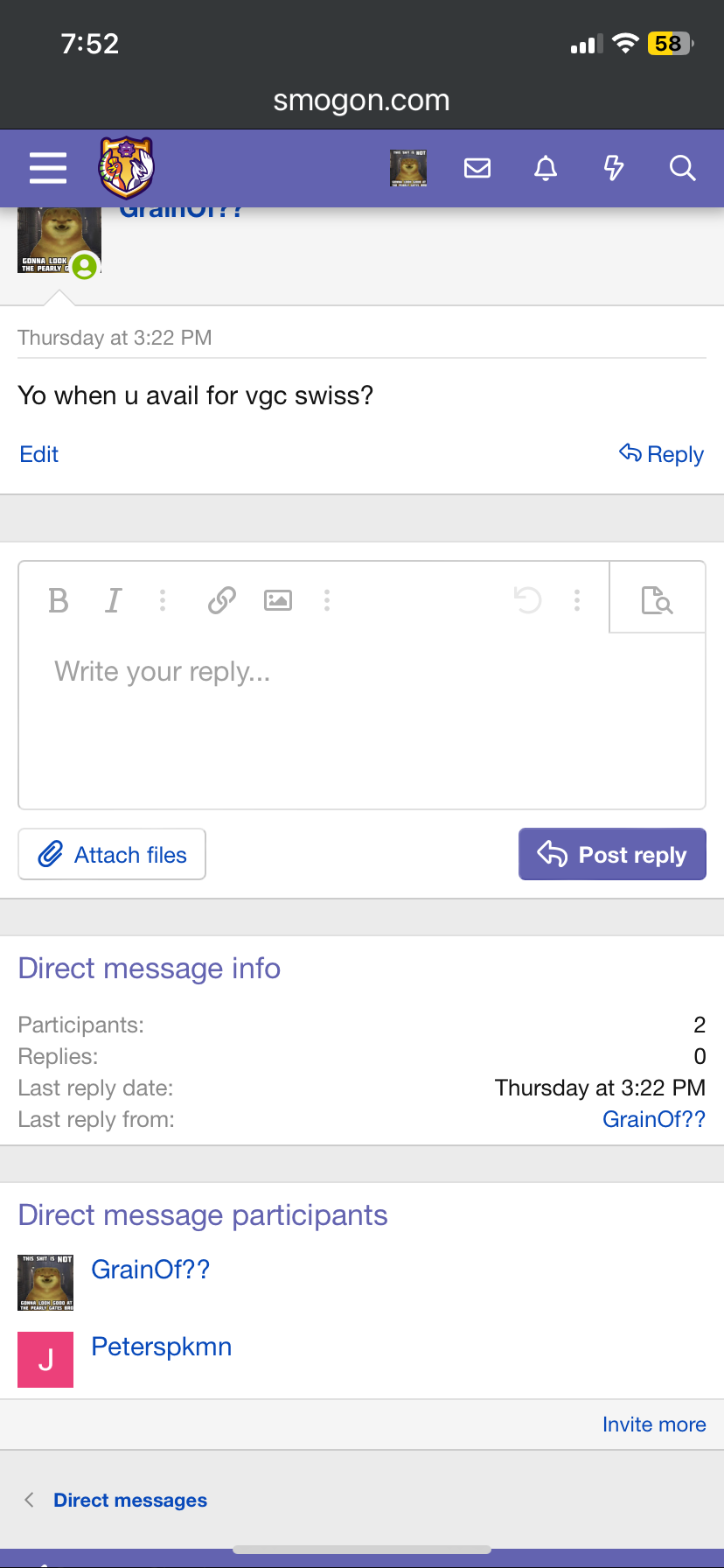Open the search magnifier icon
Image resolution: width=724 pixels, height=1568 pixels.
point(682,168)
